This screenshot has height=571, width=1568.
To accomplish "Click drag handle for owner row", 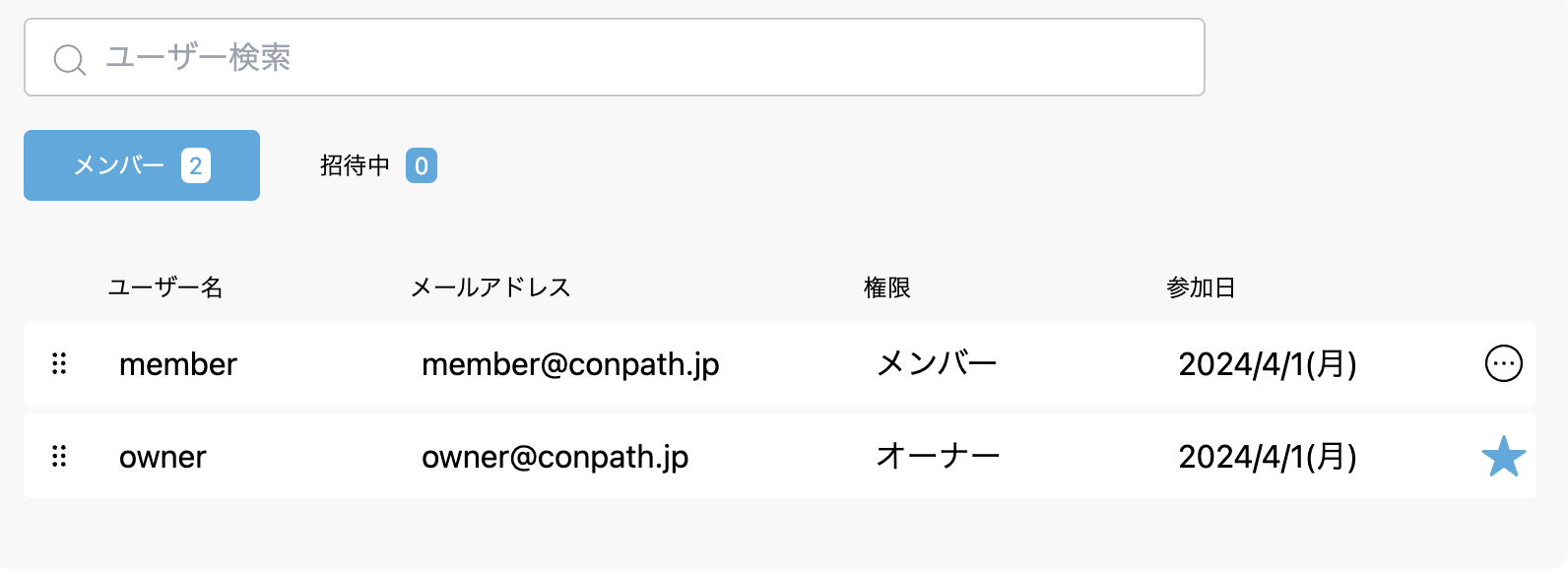I will coord(59,456).
